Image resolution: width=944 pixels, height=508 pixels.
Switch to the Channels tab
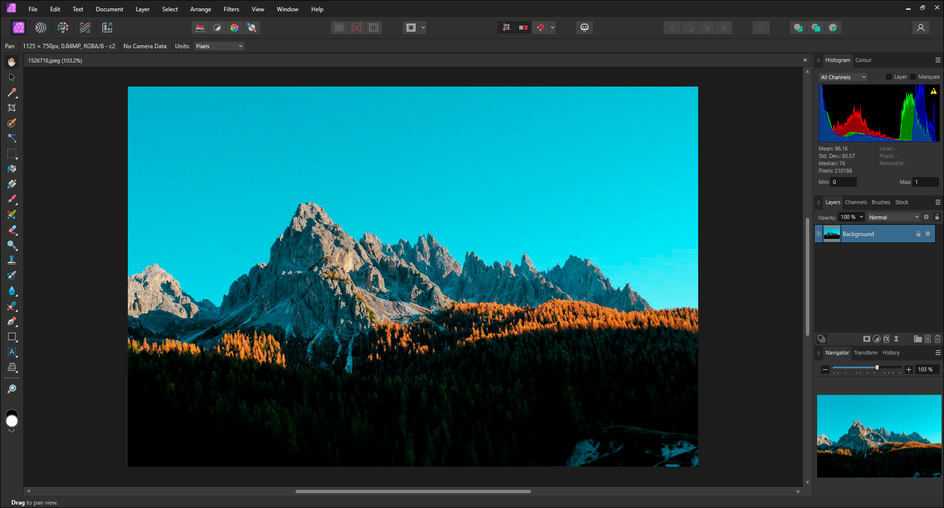tap(856, 202)
